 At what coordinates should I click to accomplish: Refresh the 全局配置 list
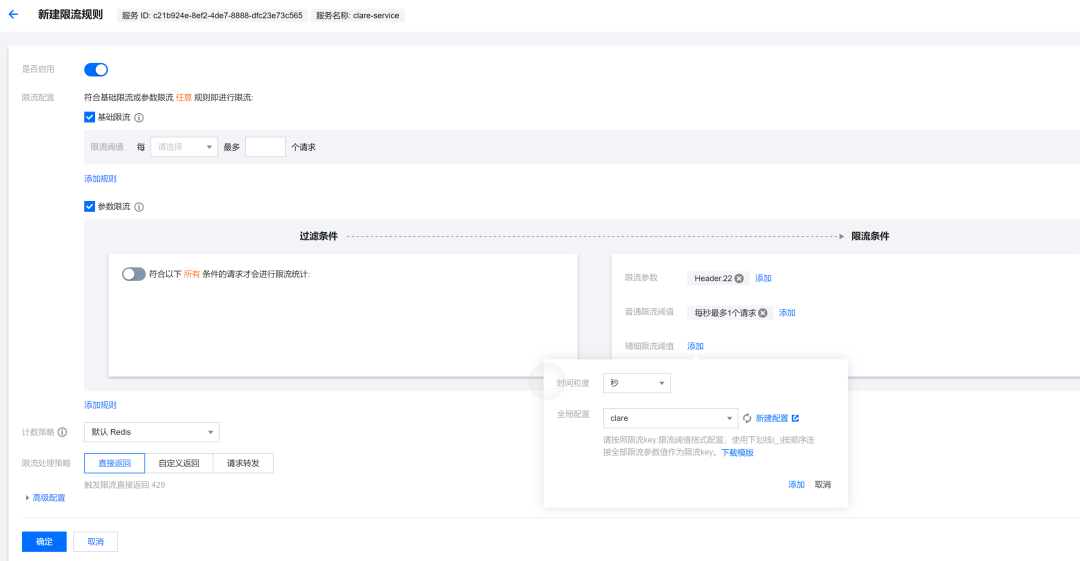(x=747, y=418)
